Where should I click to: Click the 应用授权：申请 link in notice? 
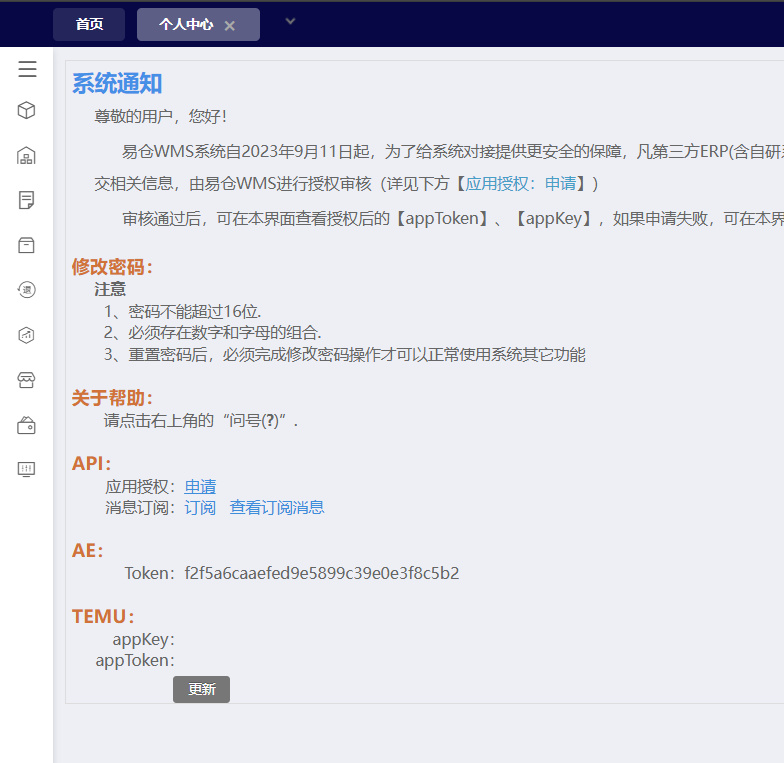(x=520, y=184)
